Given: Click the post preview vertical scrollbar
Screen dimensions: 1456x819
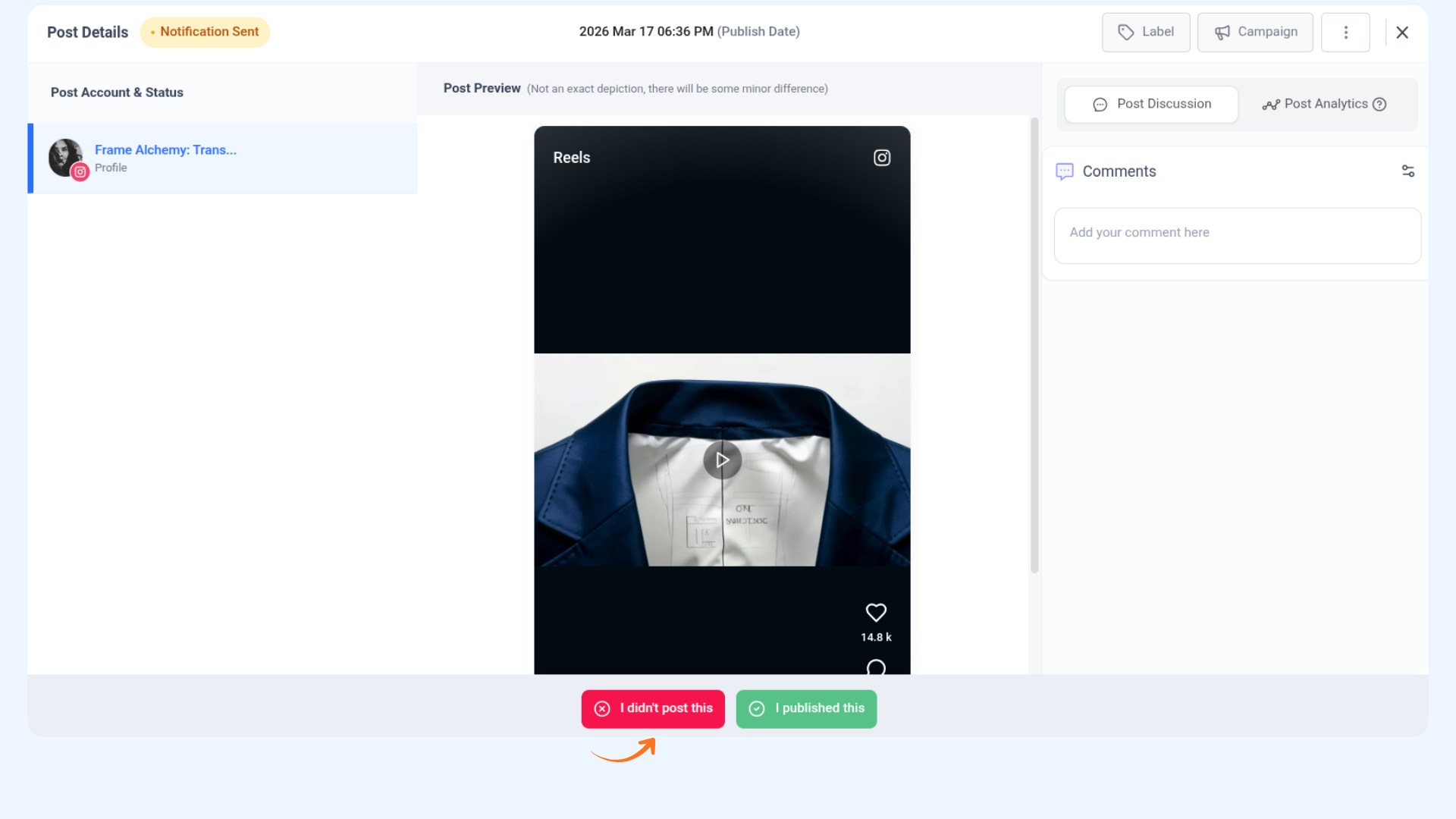Looking at the screenshot, I should coord(1034,345).
